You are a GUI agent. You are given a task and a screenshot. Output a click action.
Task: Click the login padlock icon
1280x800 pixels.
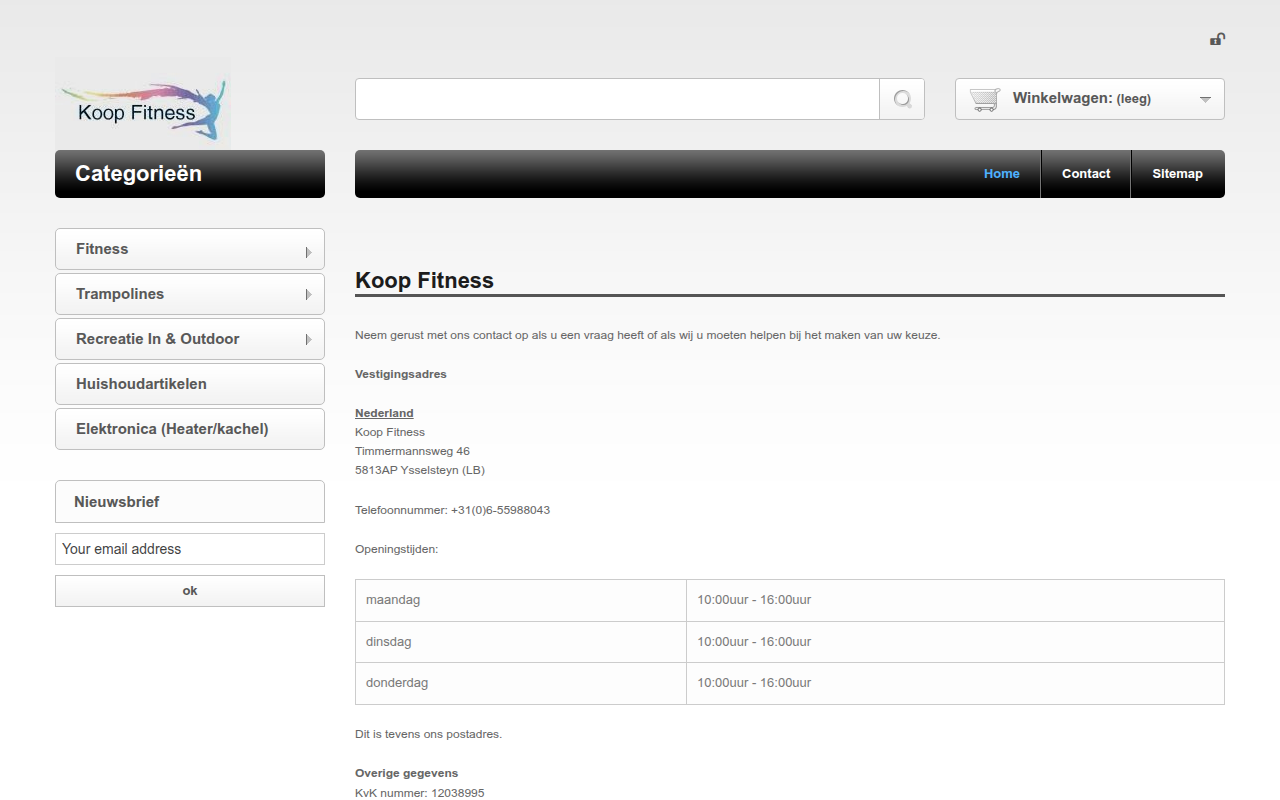pyautogui.click(x=1217, y=40)
